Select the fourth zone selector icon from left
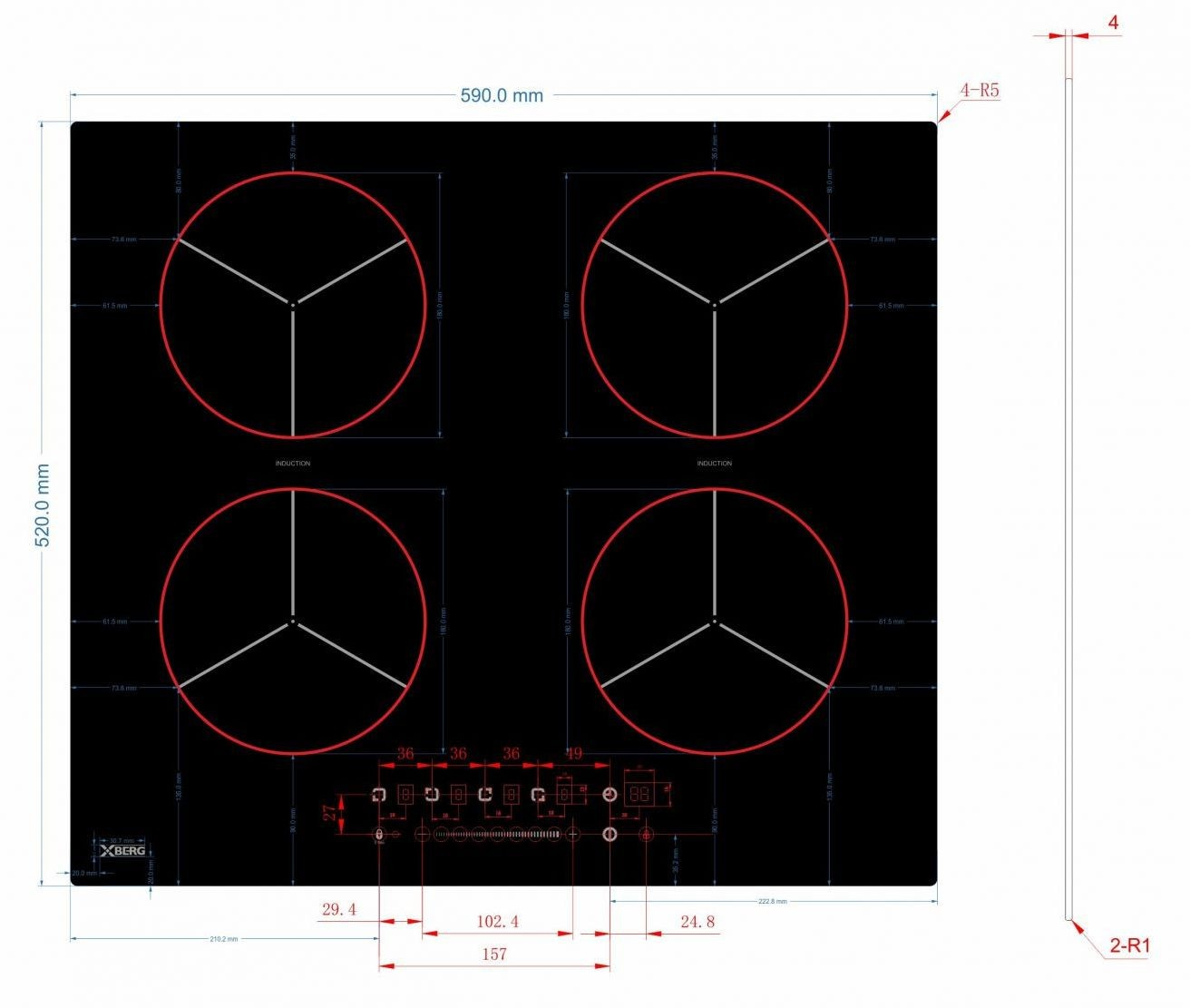This screenshot has width=1190, height=1008. click(538, 795)
